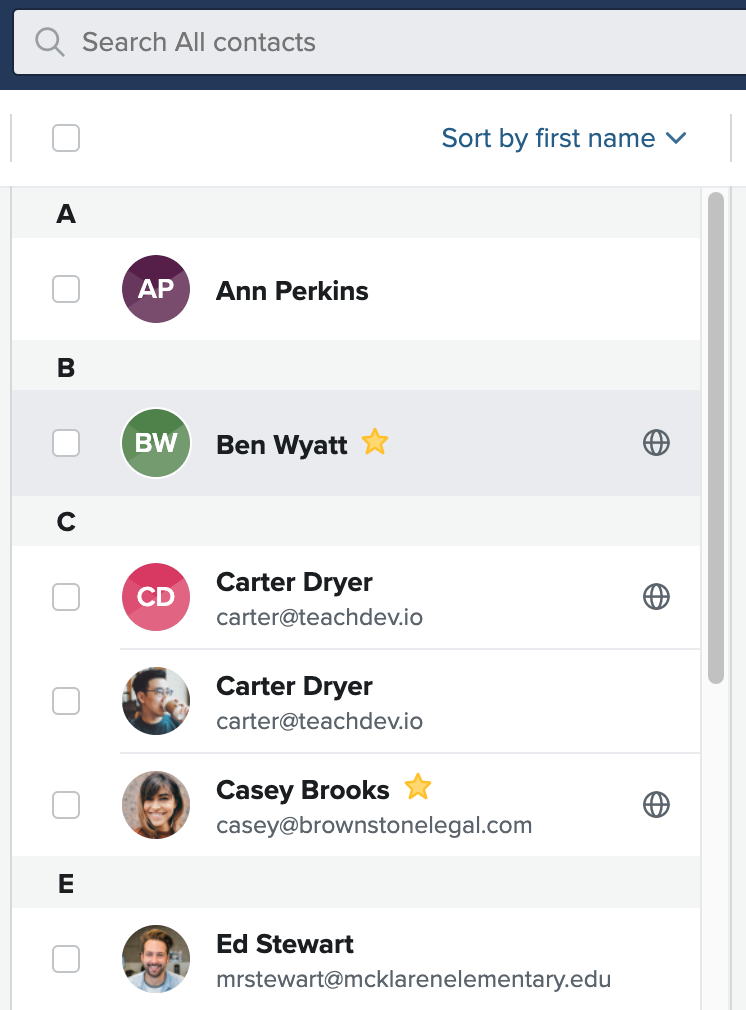Click the star next to Ben Wyatt
The width and height of the screenshot is (746, 1010).
click(x=374, y=442)
